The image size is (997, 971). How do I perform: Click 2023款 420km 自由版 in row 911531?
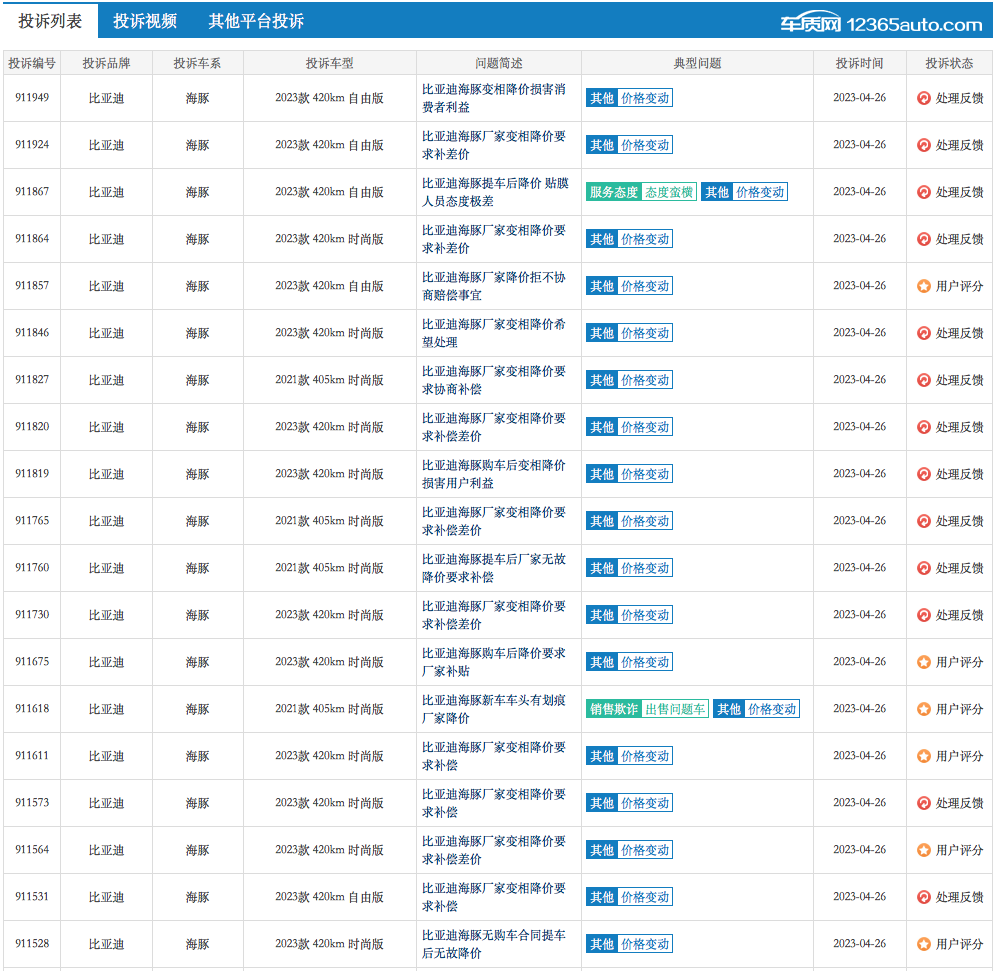329,897
